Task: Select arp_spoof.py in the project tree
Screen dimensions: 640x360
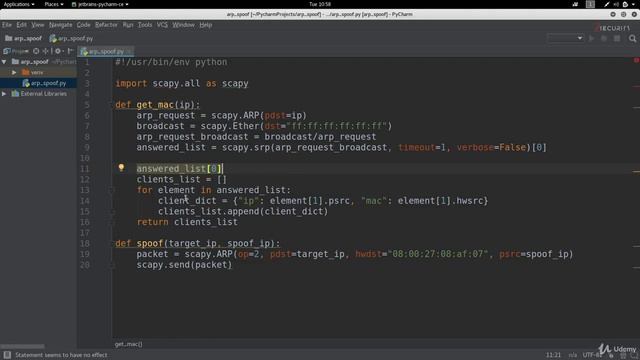Action: click(44, 83)
